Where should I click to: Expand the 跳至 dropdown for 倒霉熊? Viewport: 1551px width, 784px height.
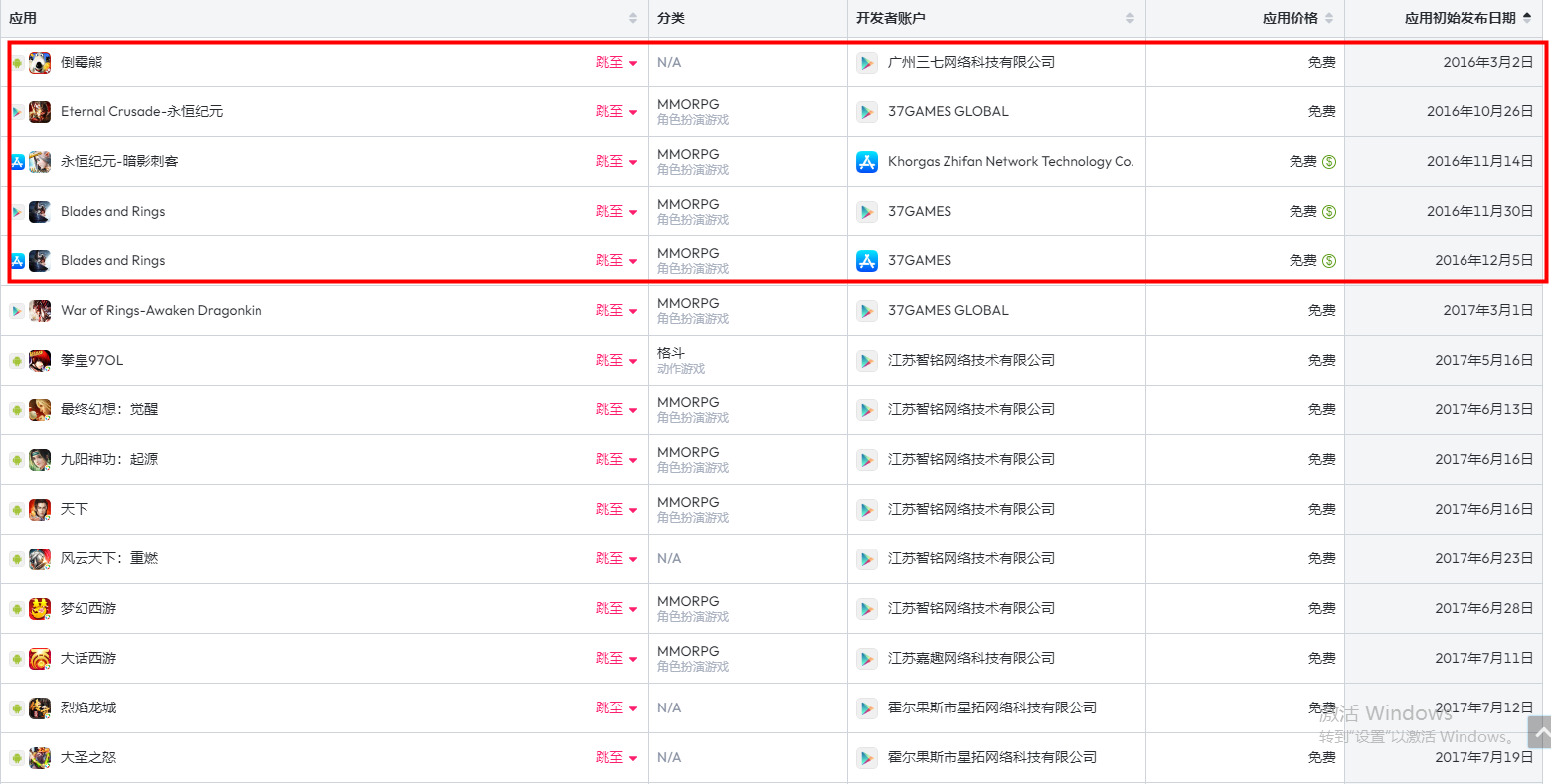click(x=616, y=62)
